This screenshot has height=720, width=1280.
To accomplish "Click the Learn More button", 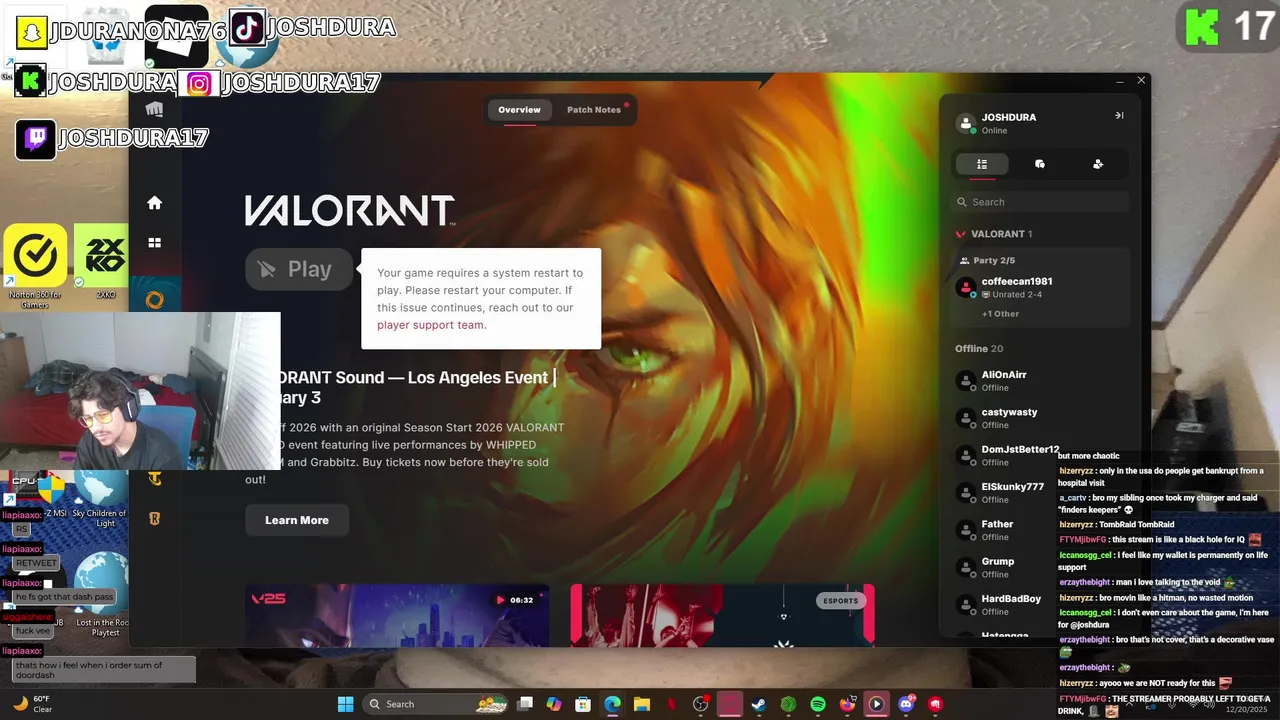I will (x=296, y=520).
